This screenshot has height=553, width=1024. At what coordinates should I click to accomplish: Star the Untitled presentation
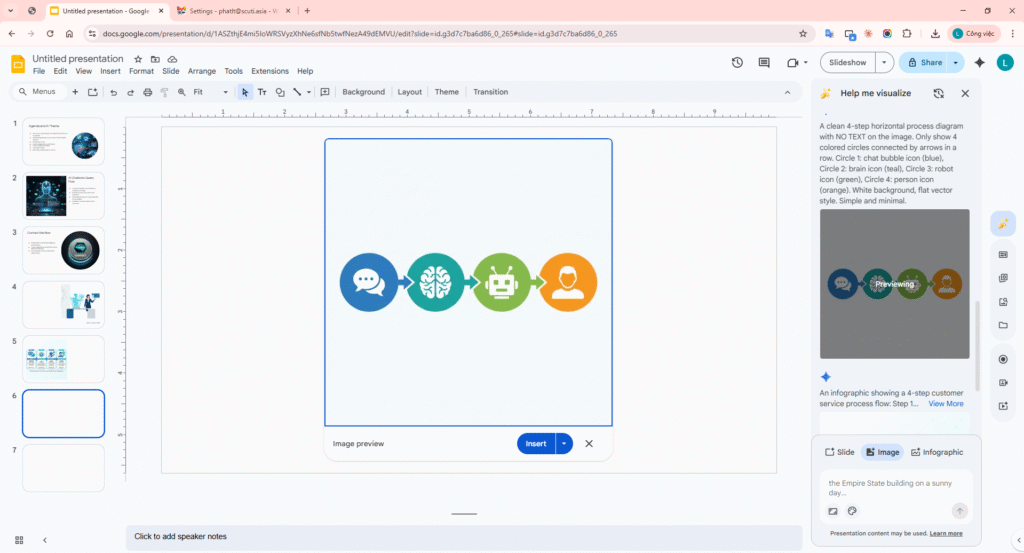tap(139, 59)
